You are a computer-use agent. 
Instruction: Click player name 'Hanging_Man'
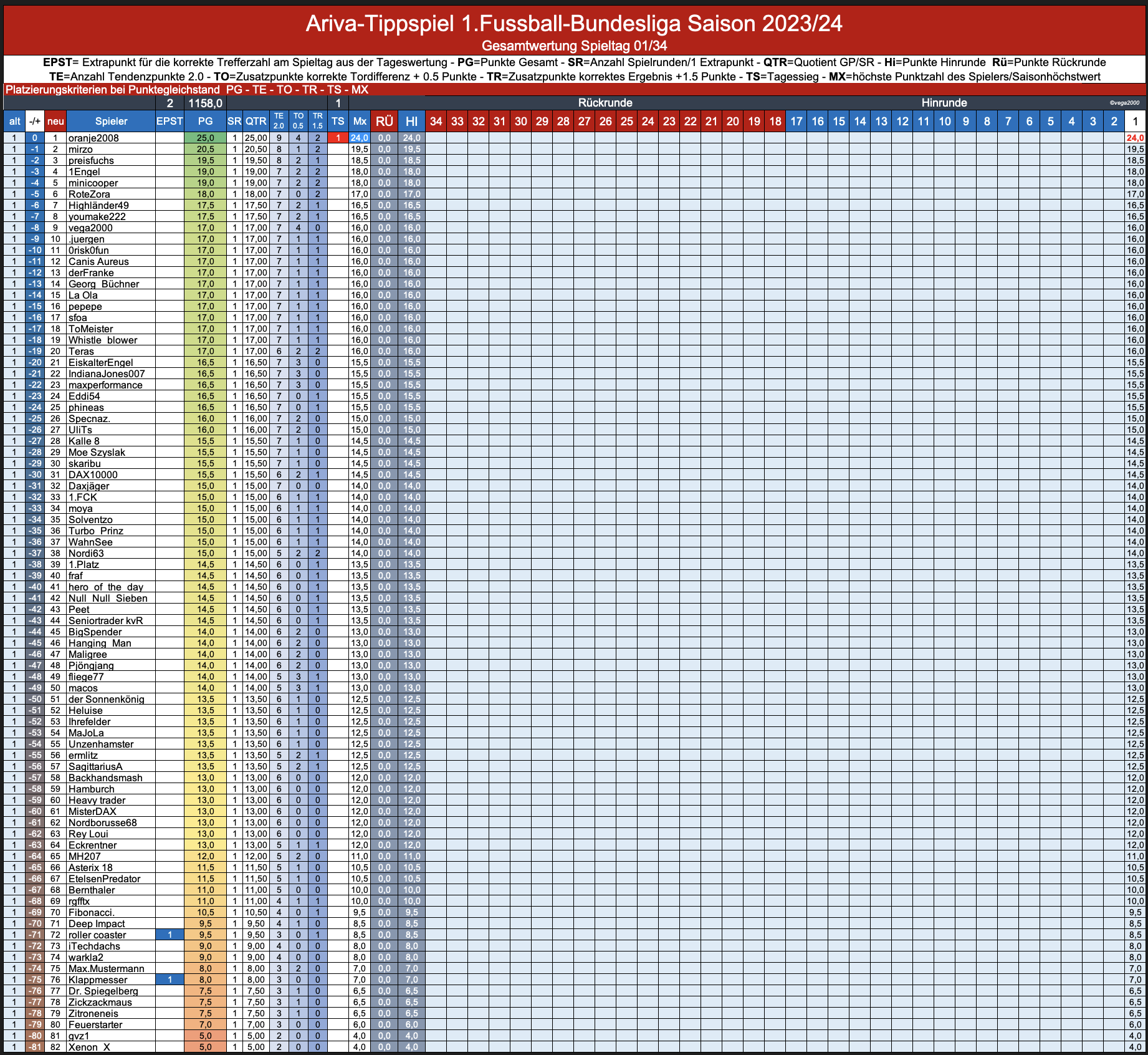coord(100,643)
